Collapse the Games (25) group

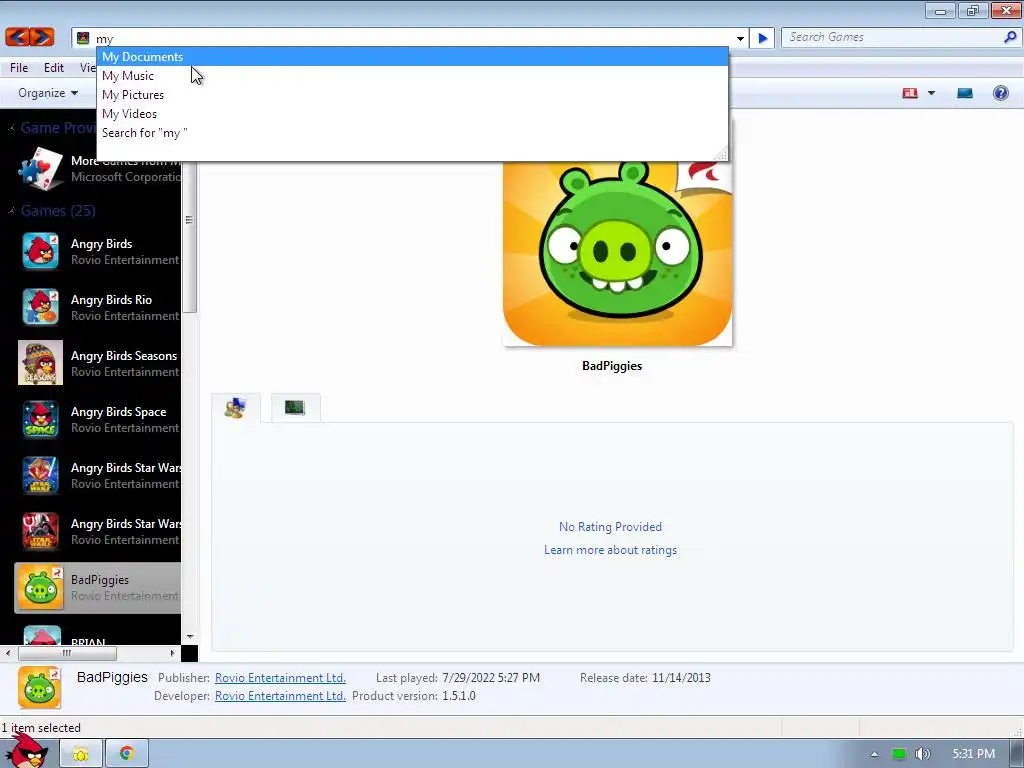click(11, 210)
